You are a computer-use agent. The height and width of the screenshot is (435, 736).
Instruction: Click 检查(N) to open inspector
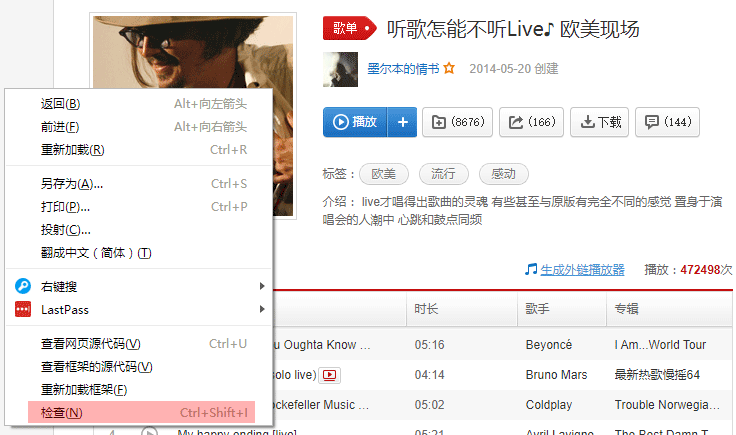141,412
